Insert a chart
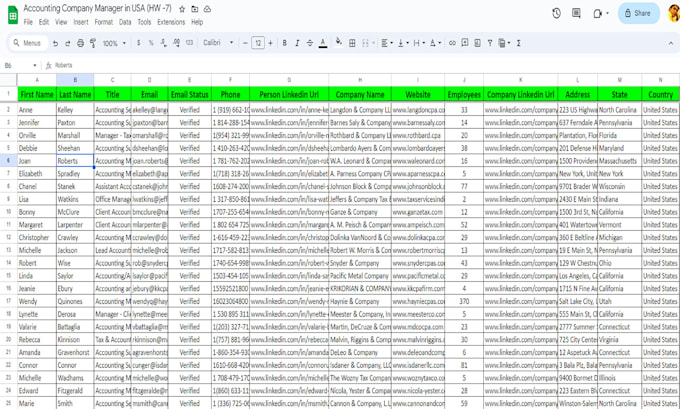Screen dimensions: 680x409 point(477,43)
